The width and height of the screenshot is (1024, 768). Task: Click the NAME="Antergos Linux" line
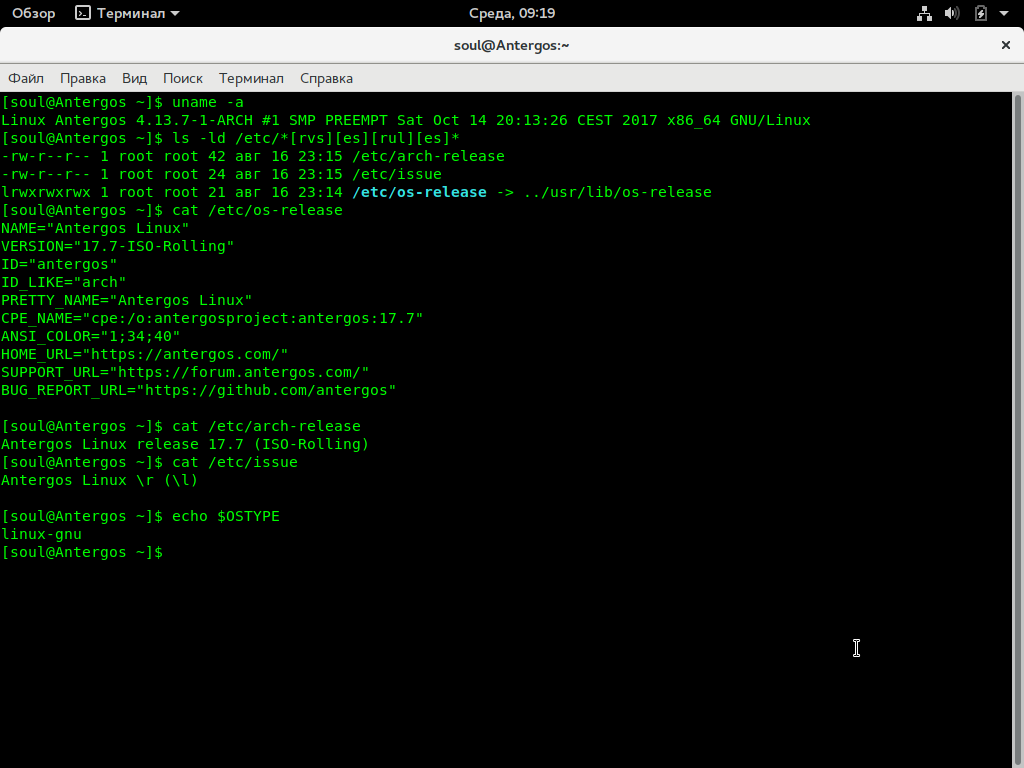pos(95,229)
